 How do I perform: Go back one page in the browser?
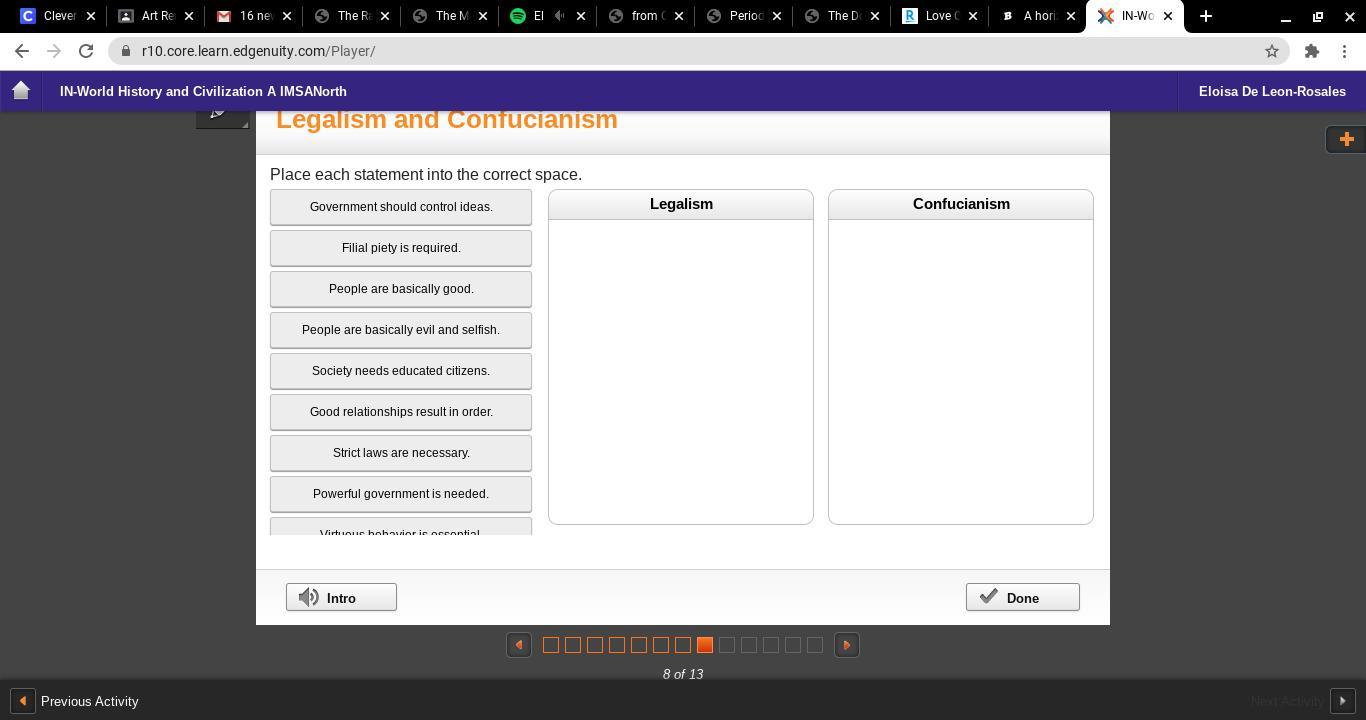point(22,51)
